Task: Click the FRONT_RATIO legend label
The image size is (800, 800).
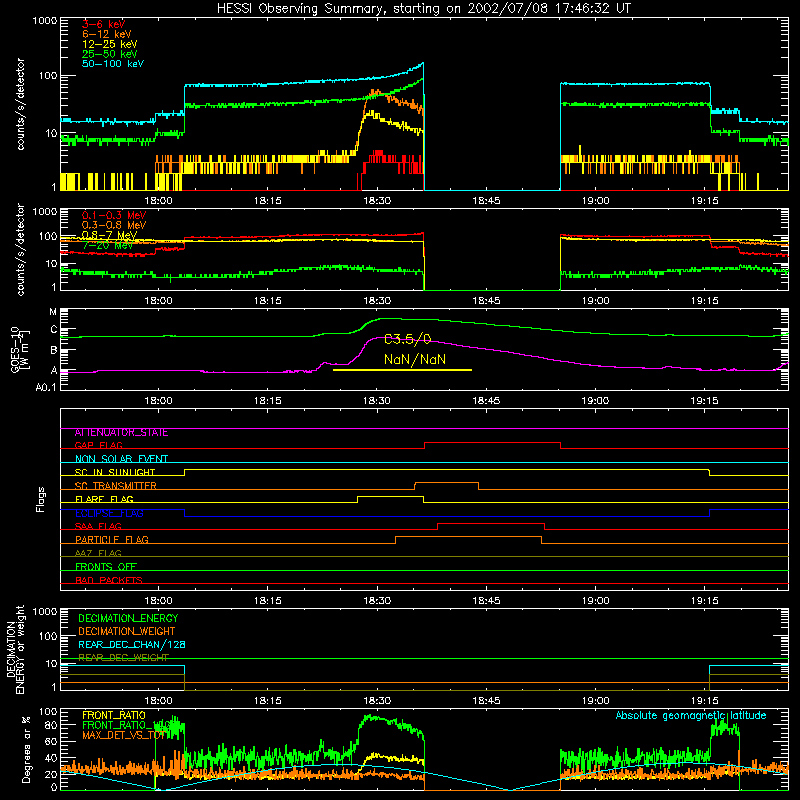Action: (x=113, y=716)
